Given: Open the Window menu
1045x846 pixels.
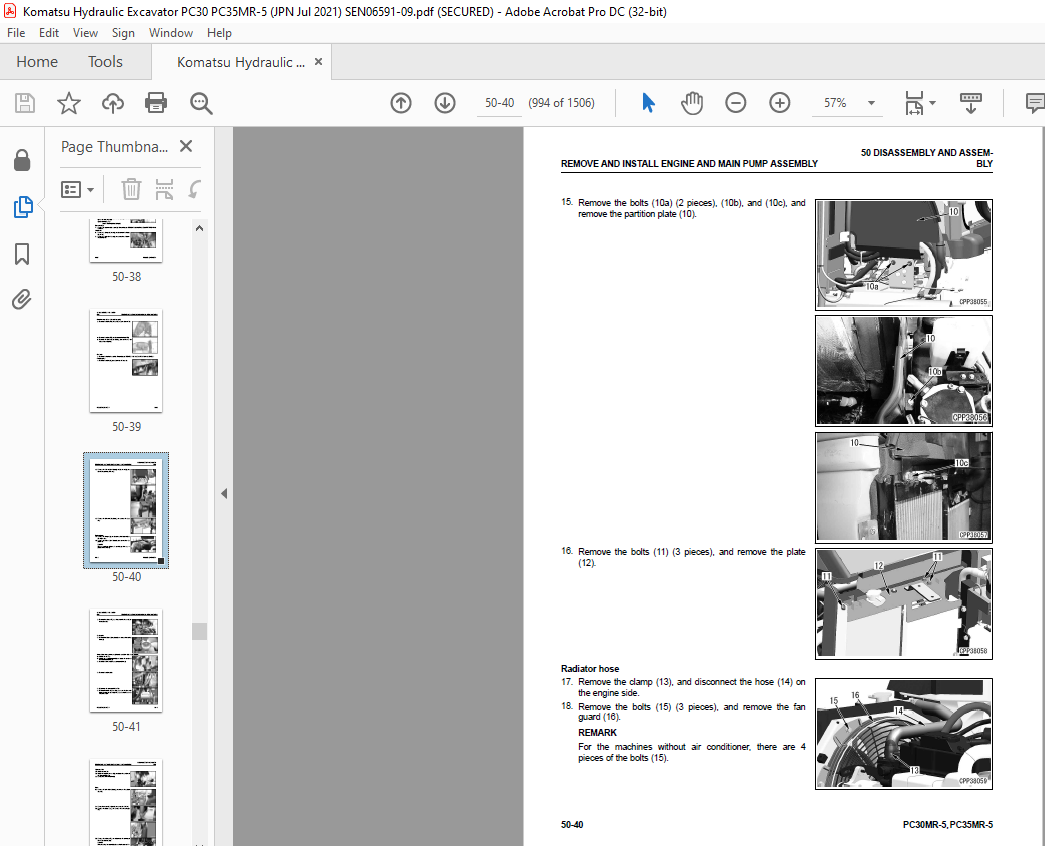Looking at the screenshot, I should pyautogui.click(x=171, y=33).
